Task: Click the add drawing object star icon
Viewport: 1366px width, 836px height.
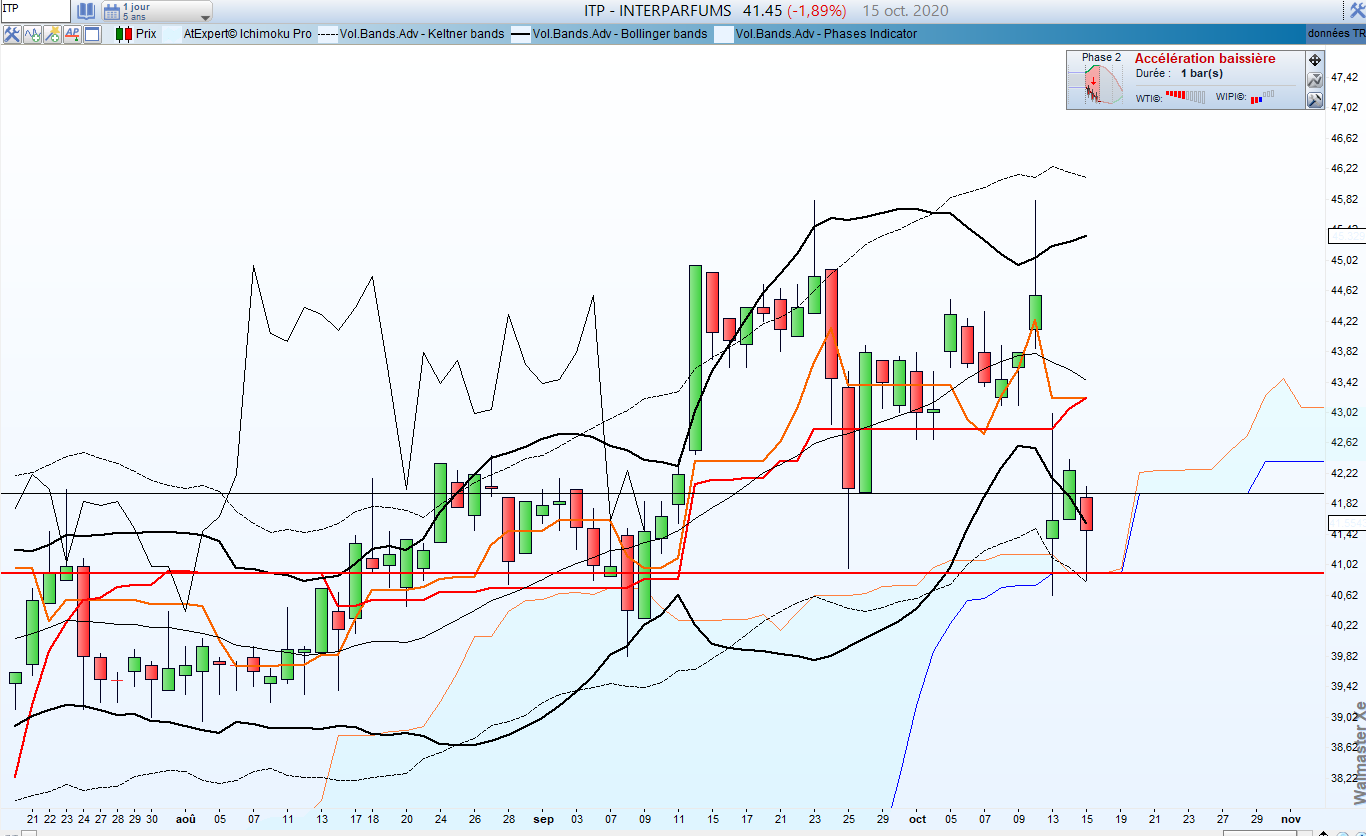Action: click(52, 34)
